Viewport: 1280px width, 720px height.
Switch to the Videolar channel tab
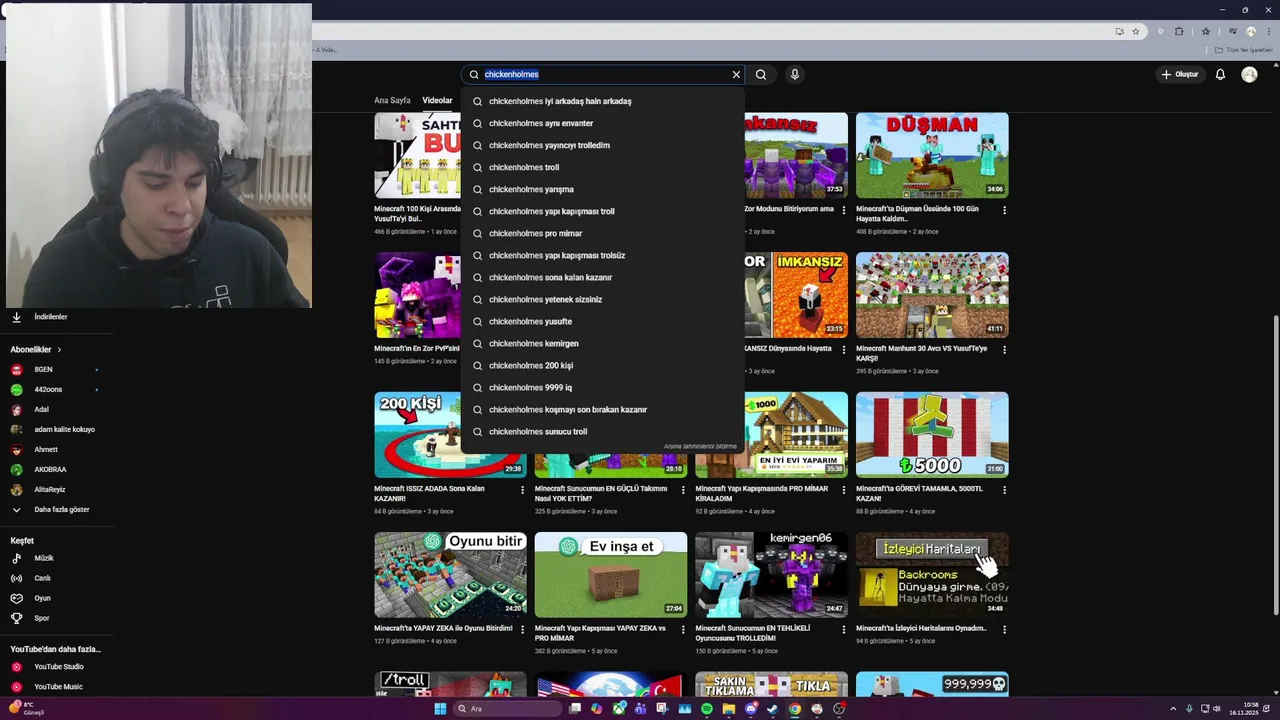click(437, 100)
